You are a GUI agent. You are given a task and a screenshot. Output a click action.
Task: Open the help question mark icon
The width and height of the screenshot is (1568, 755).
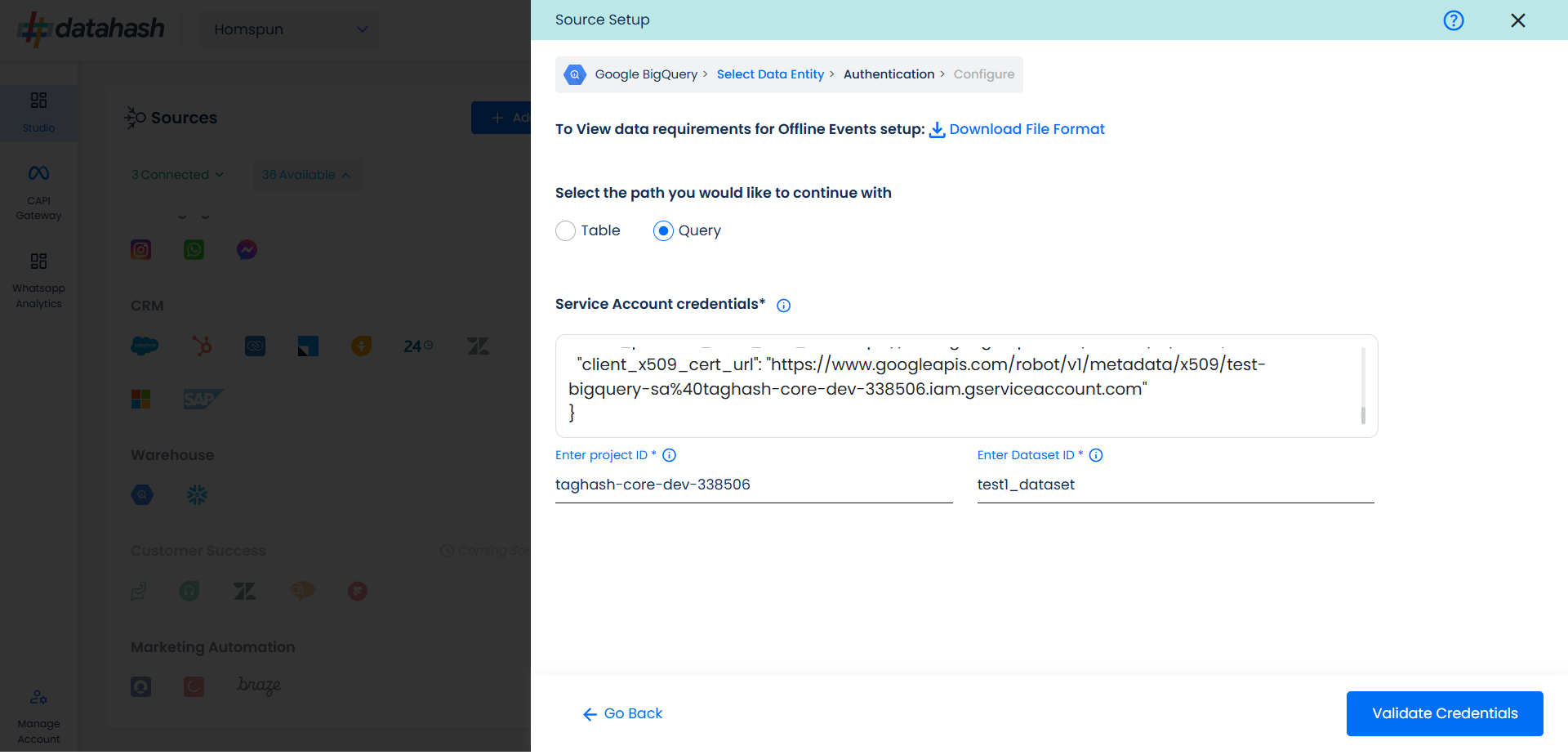click(1453, 20)
